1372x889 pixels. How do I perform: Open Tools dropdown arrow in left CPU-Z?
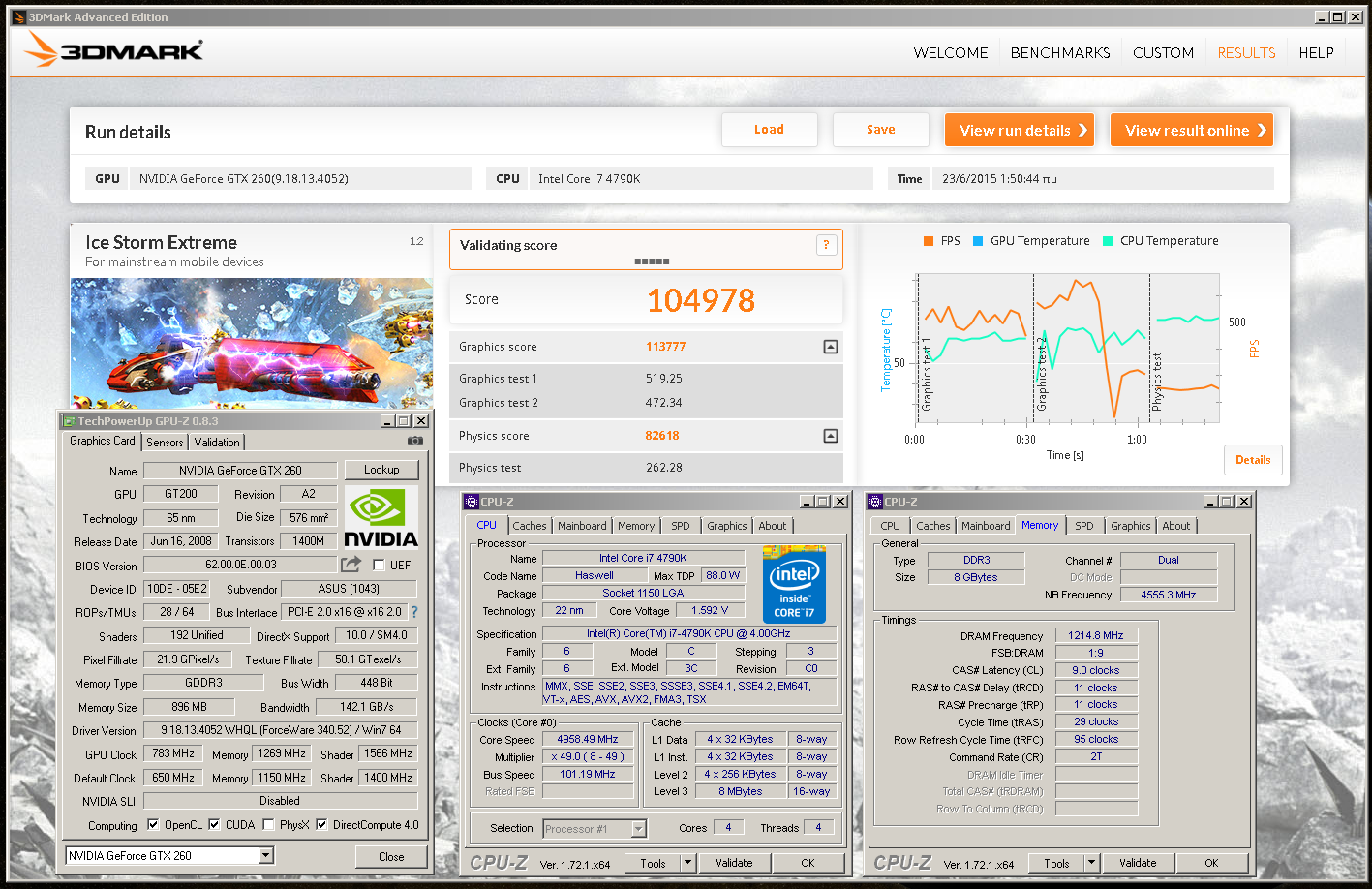[x=687, y=863]
